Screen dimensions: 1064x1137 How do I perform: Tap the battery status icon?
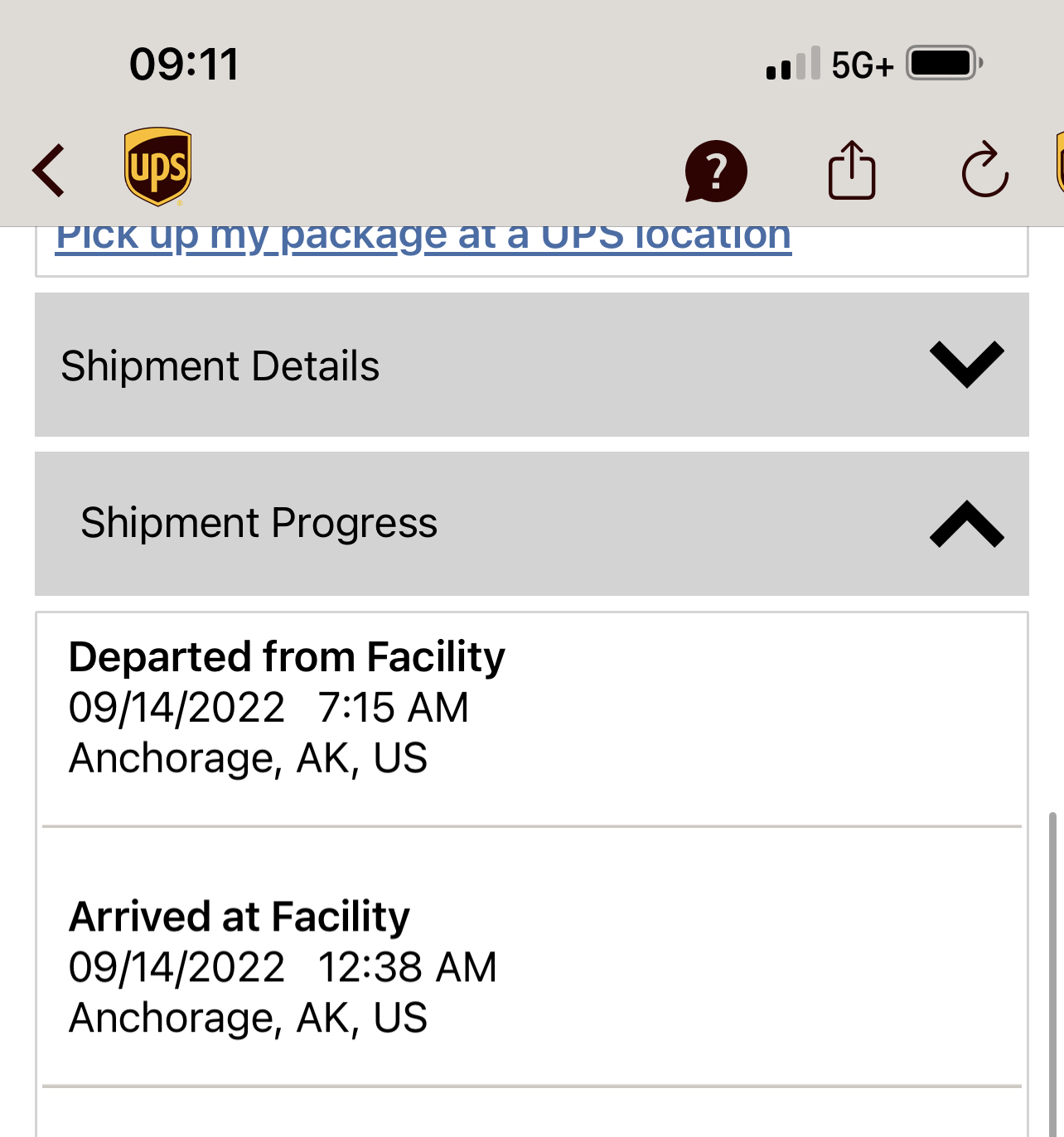click(x=945, y=63)
